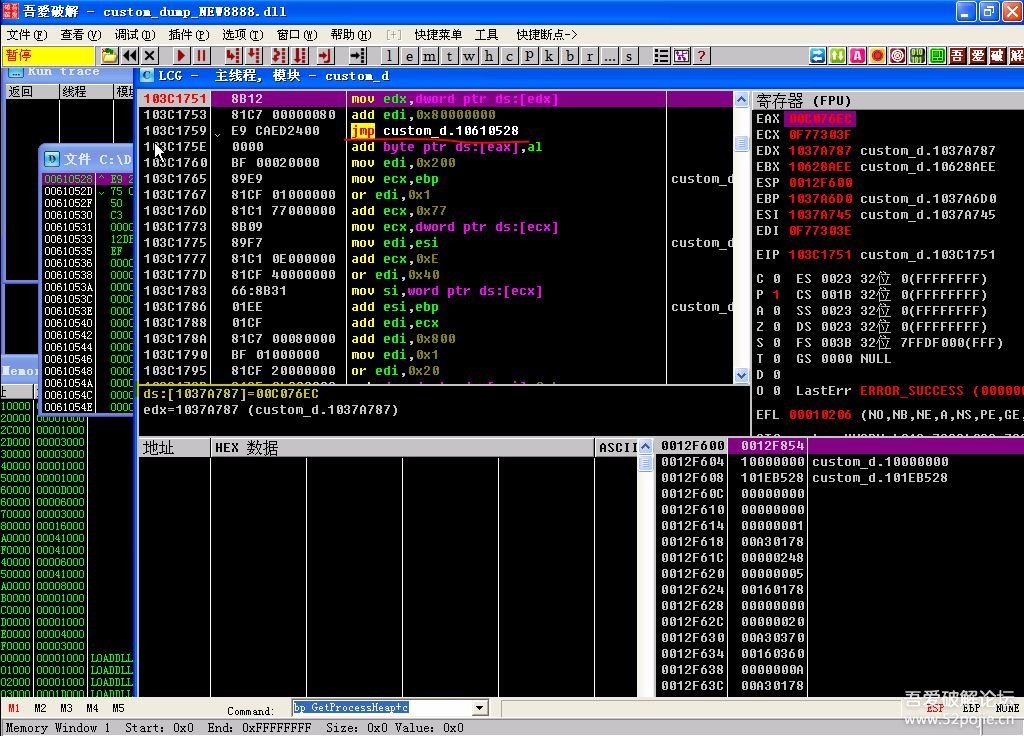1024x736 pixels.
Task: Switch to memory window M1
Action: coord(14,708)
